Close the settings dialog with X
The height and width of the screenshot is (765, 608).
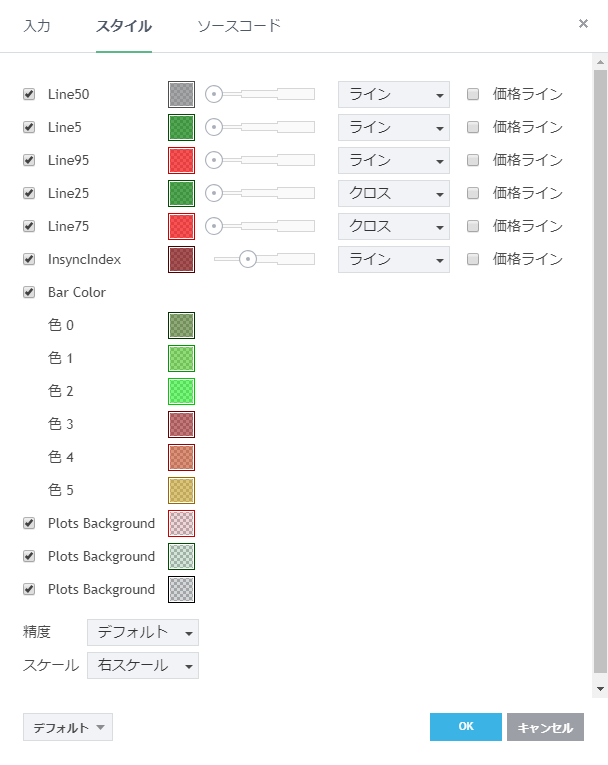tap(583, 23)
